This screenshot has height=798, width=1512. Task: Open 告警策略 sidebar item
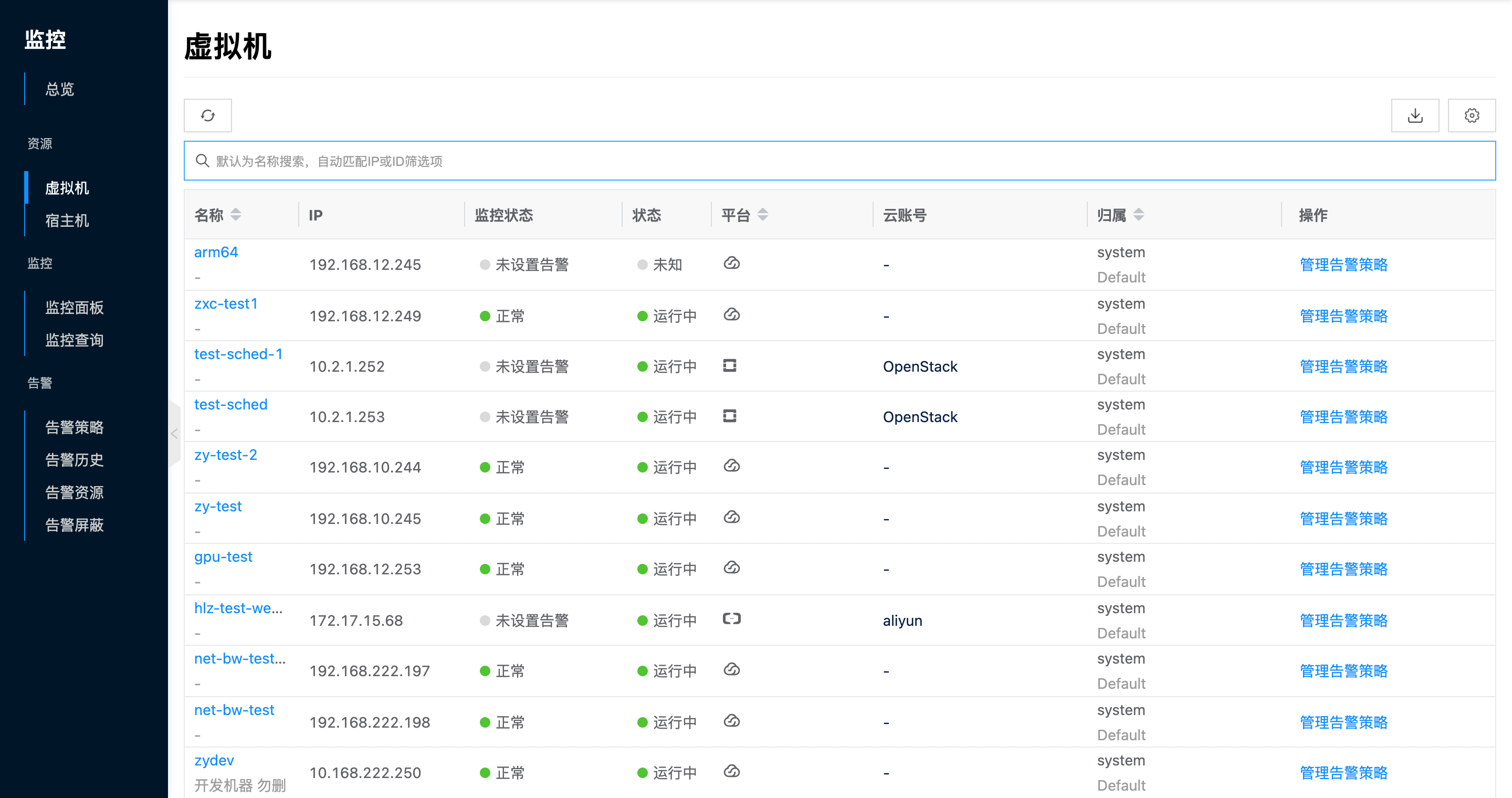point(74,427)
